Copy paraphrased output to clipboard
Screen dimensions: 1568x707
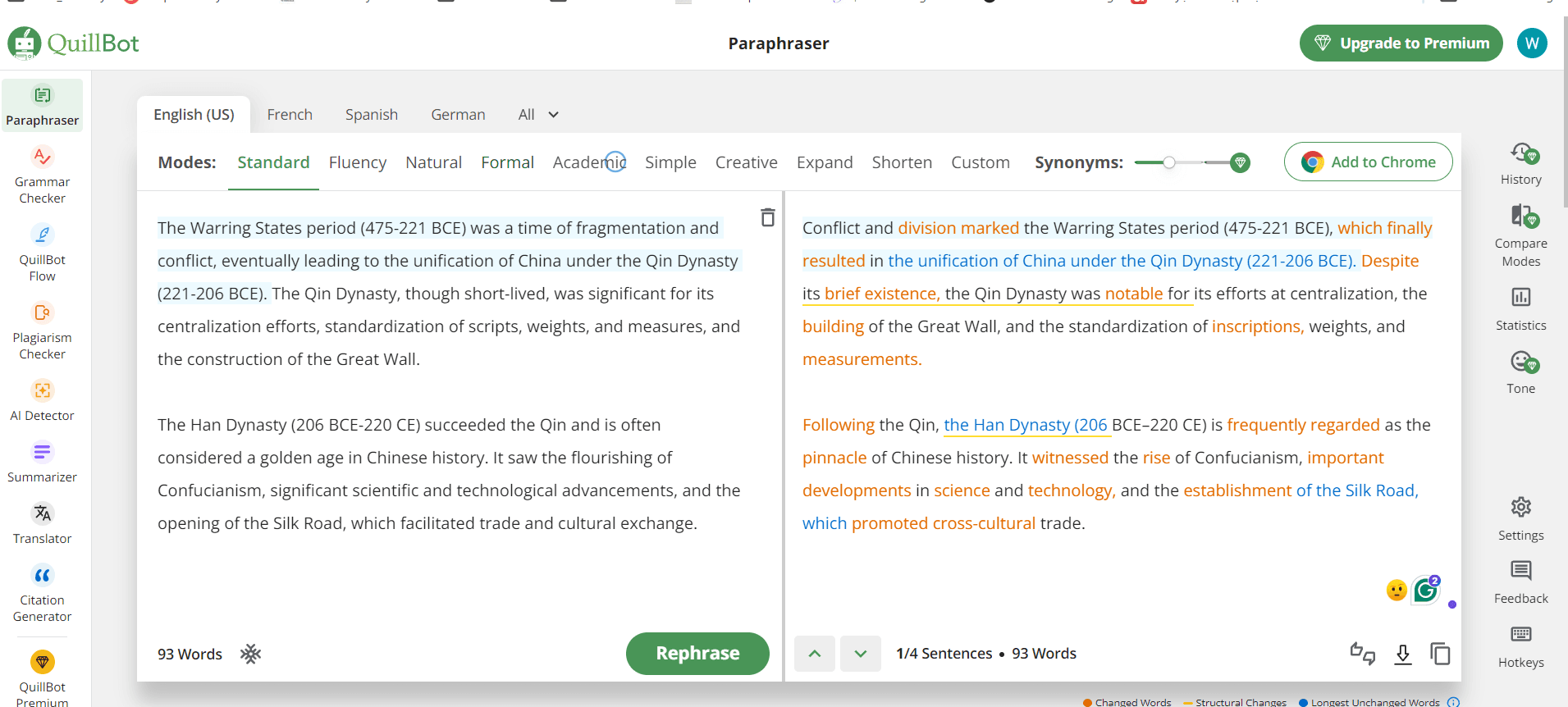[1440, 654]
